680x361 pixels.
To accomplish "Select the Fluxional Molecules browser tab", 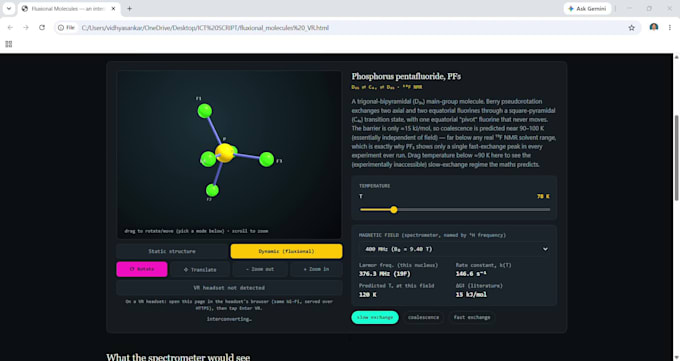I will pos(69,9).
